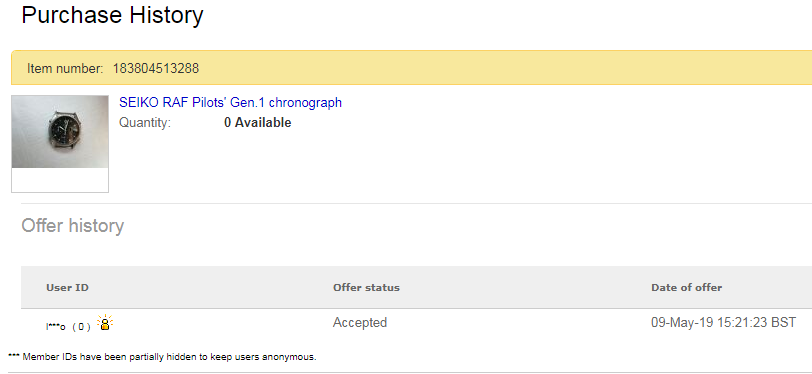Click the Member IDs anonymity footnote

[169, 357]
